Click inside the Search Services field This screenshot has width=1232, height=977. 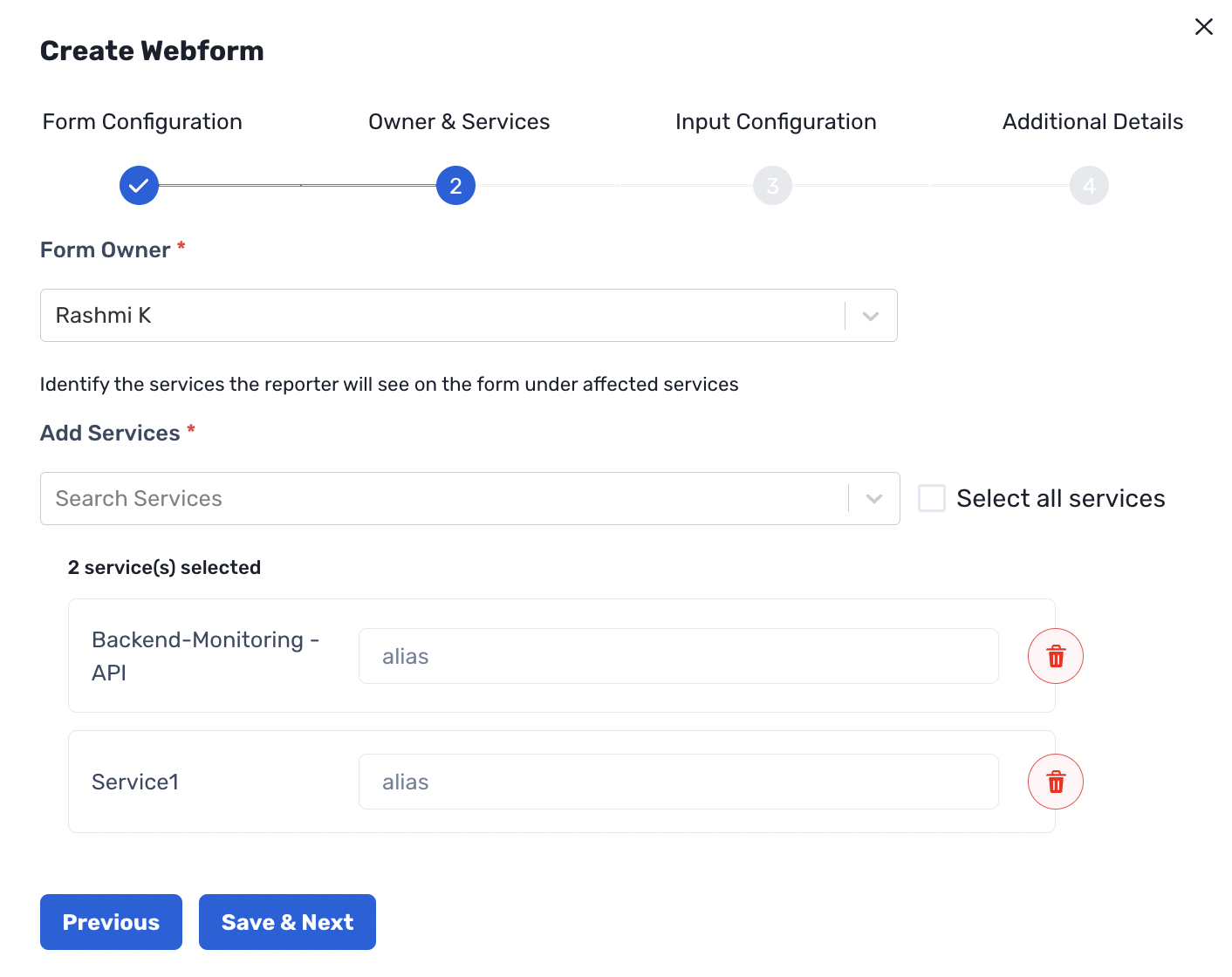point(436,498)
